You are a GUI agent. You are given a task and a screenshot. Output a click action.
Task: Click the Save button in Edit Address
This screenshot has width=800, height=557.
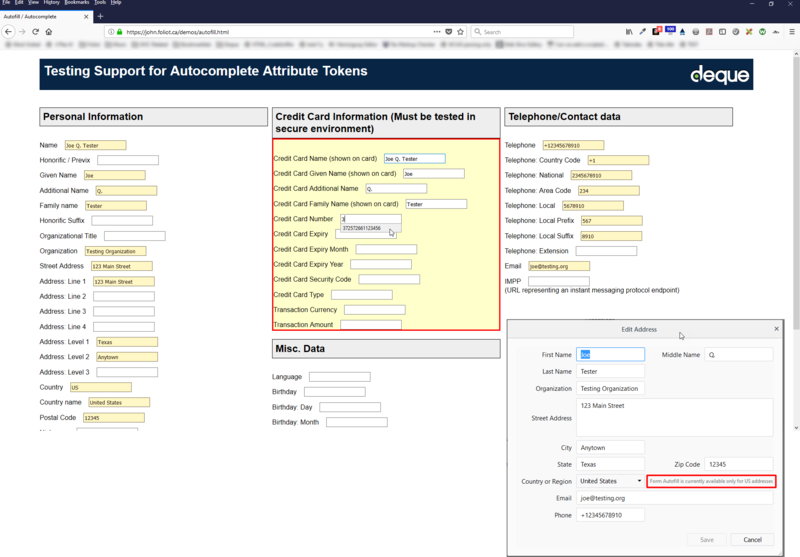(707, 540)
